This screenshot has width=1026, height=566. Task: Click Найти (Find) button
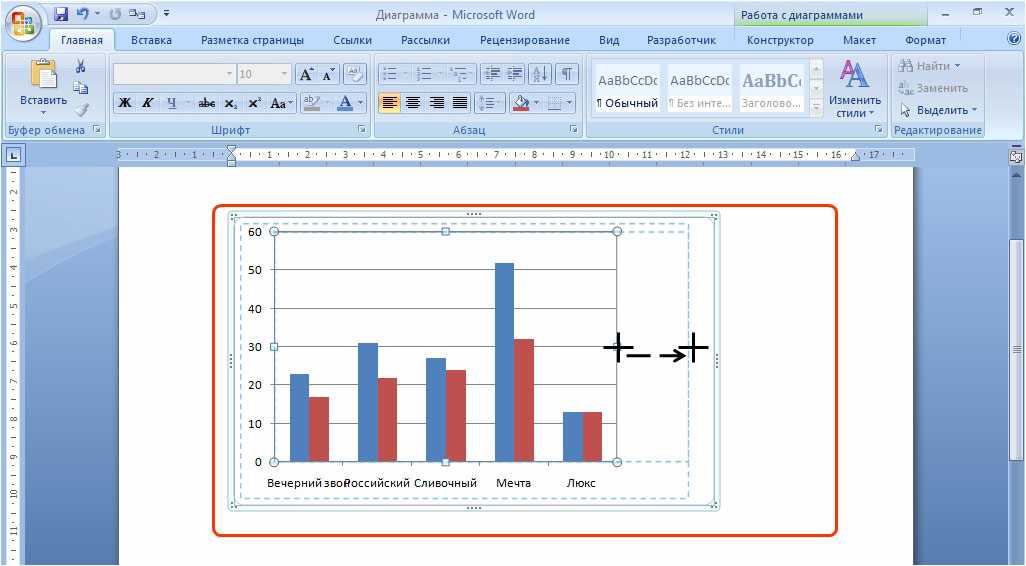pyautogui.click(x=930, y=65)
